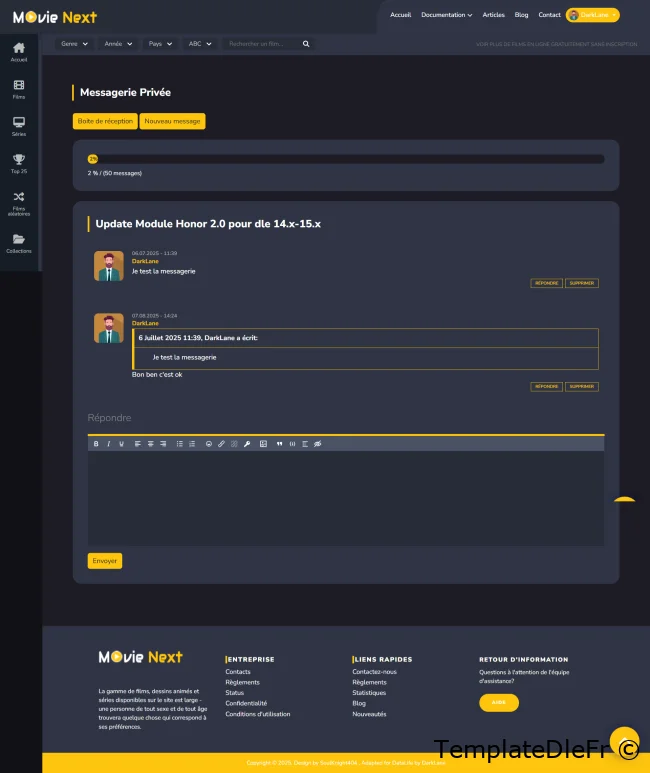Click the Nouveau message button
This screenshot has width=650, height=773.
coord(172,121)
